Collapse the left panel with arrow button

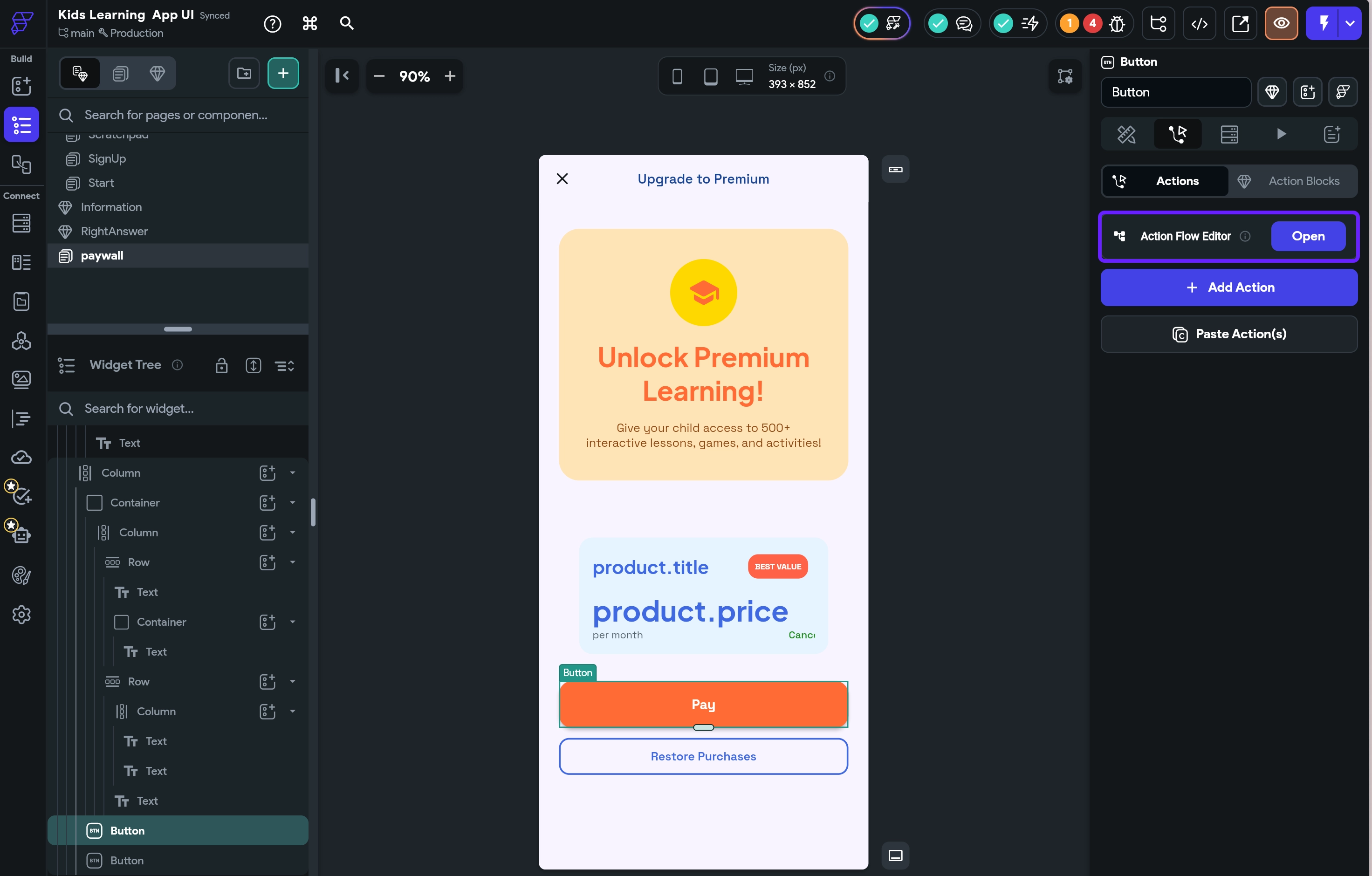(x=342, y=76)
